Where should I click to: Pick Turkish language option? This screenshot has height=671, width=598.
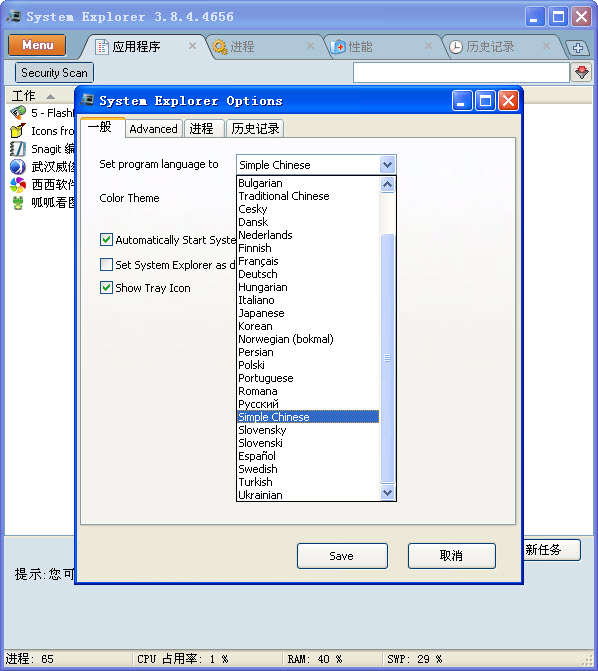[308, 482]
